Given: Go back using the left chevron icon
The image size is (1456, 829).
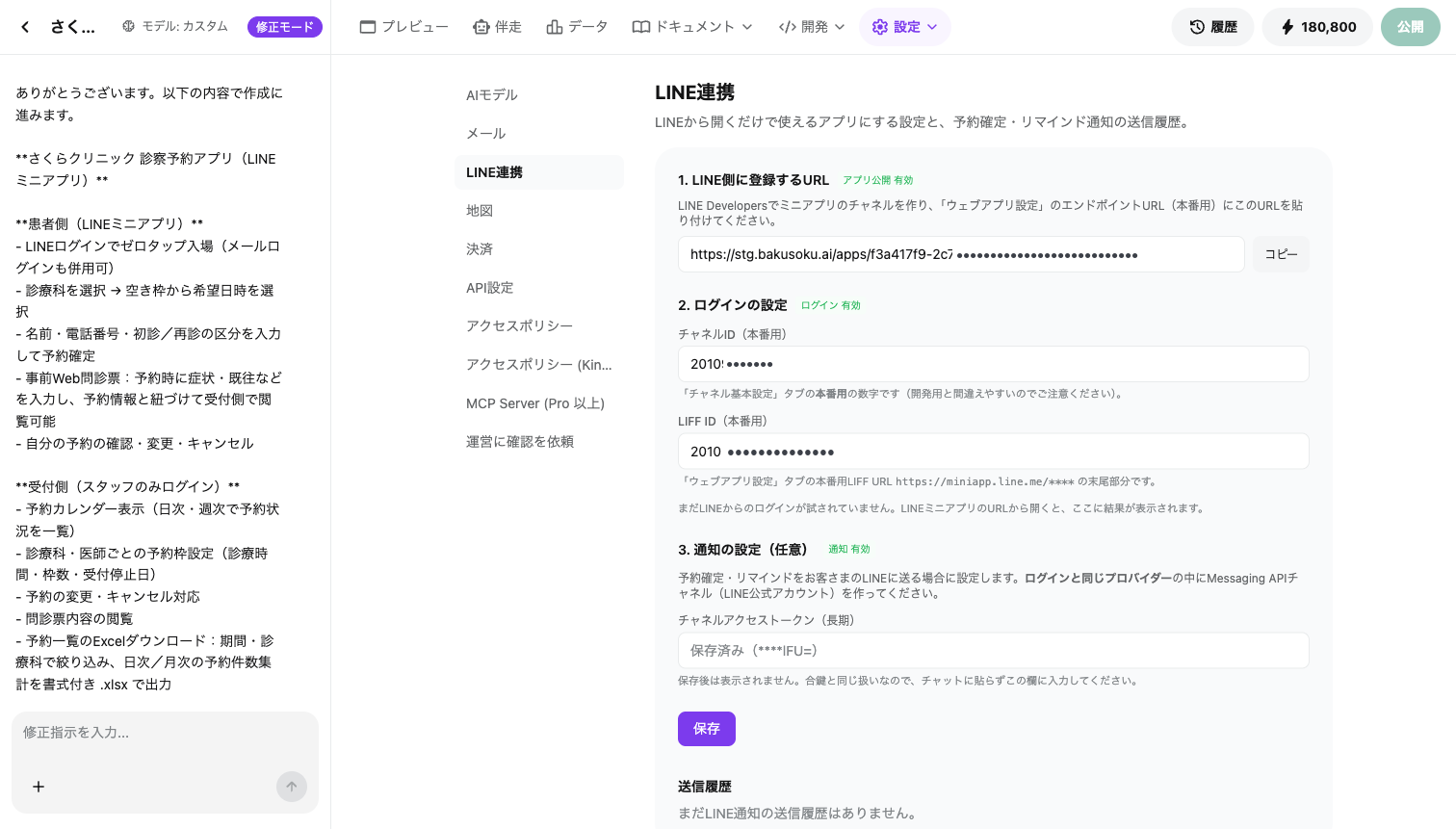Looking at the screenshot, I should (25, 27).
